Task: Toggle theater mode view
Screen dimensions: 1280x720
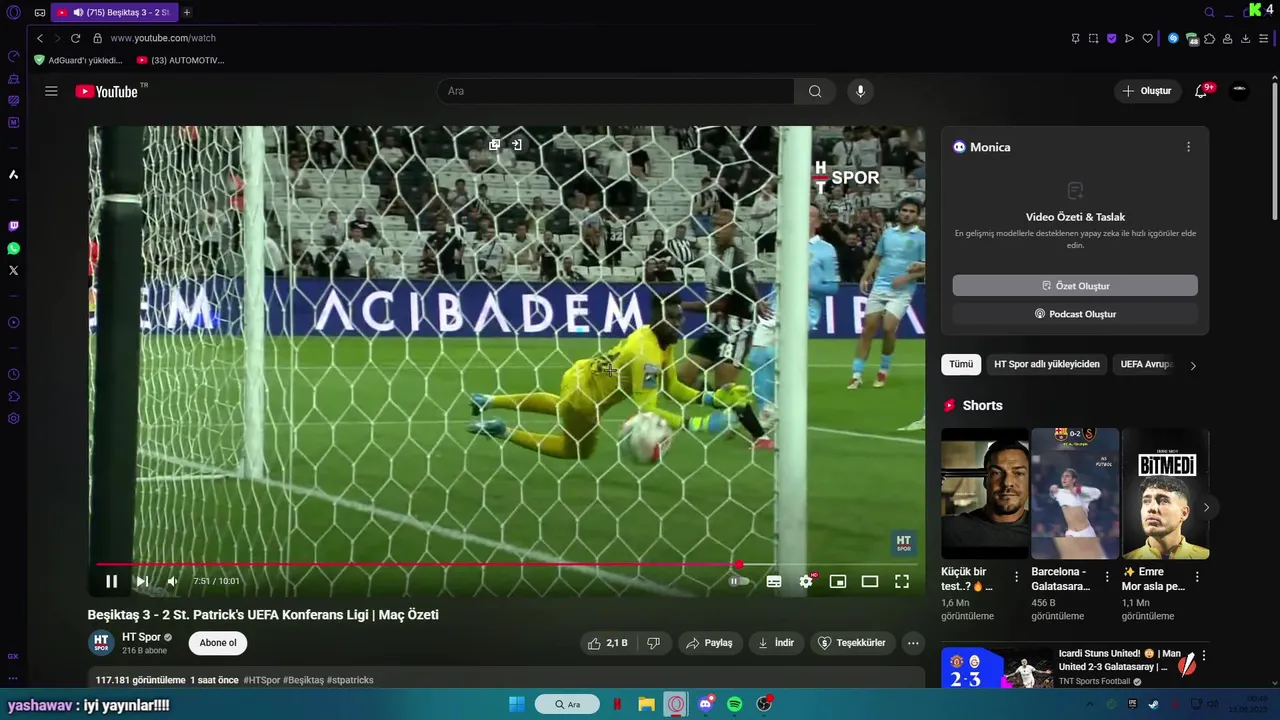Action: tap(870, 581)
